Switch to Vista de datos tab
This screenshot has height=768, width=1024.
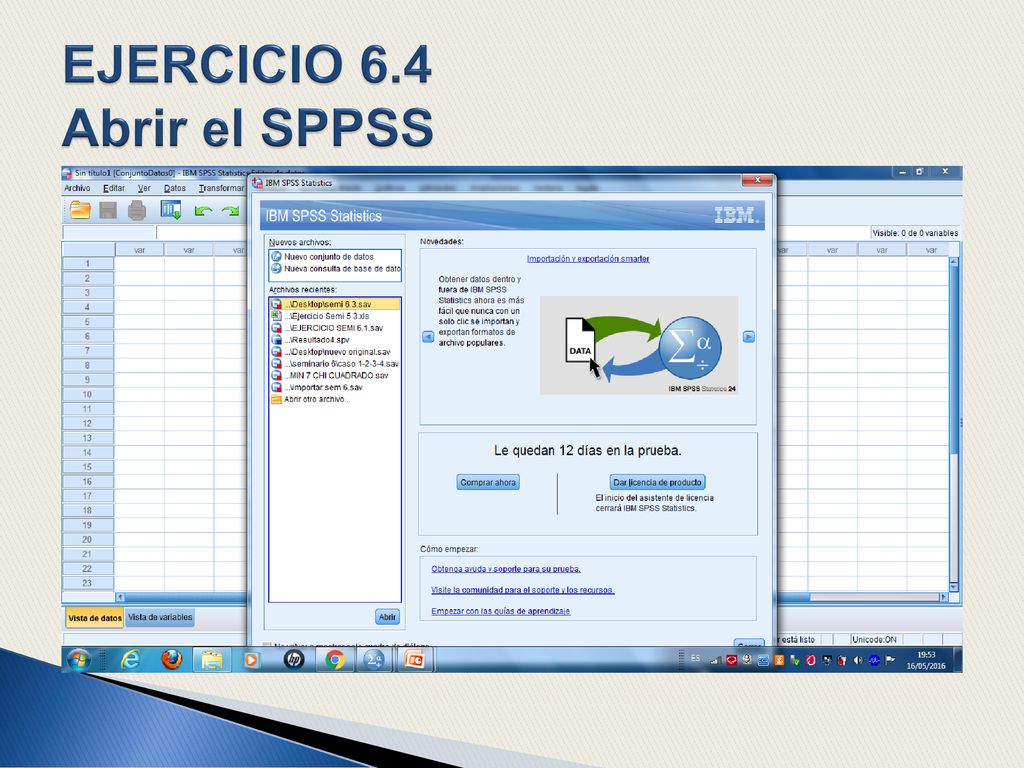point(95,618)
